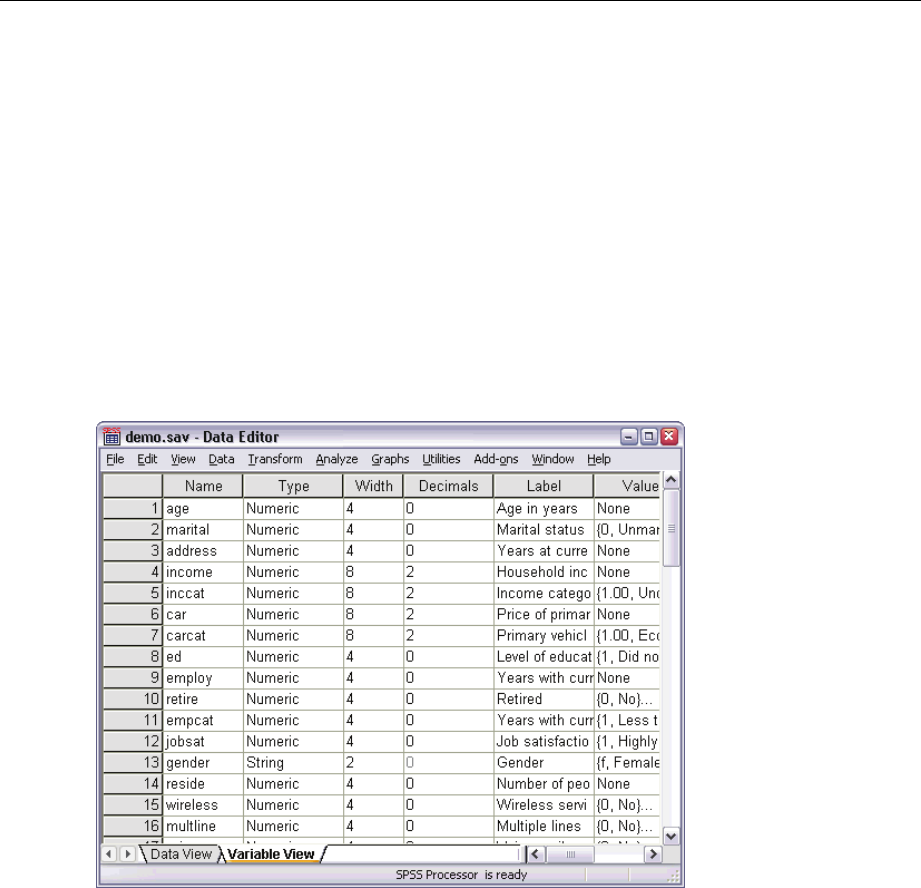This screenshot has width=921, height=888.
Task: Click the '{f, Female' values cell
Action: pos(627,763)
